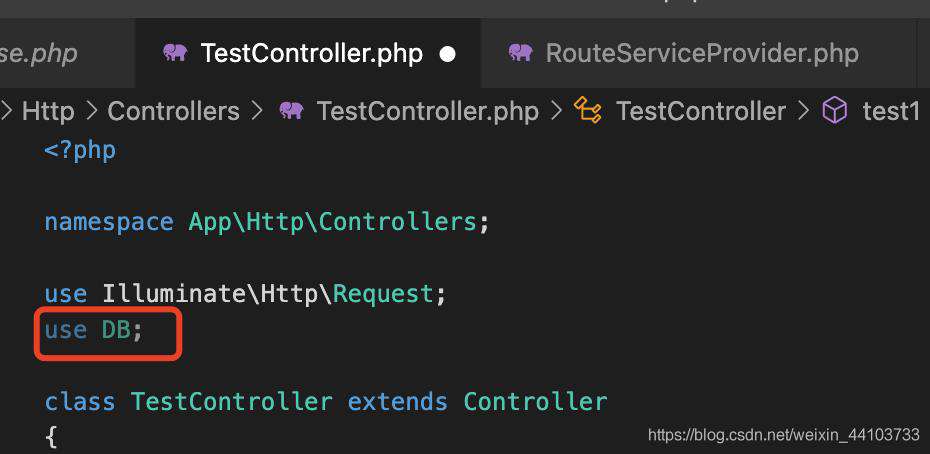Open the blog.csdn.net watermark link
The height and width of the screenshot is (454, 930).
coord(784,435)
